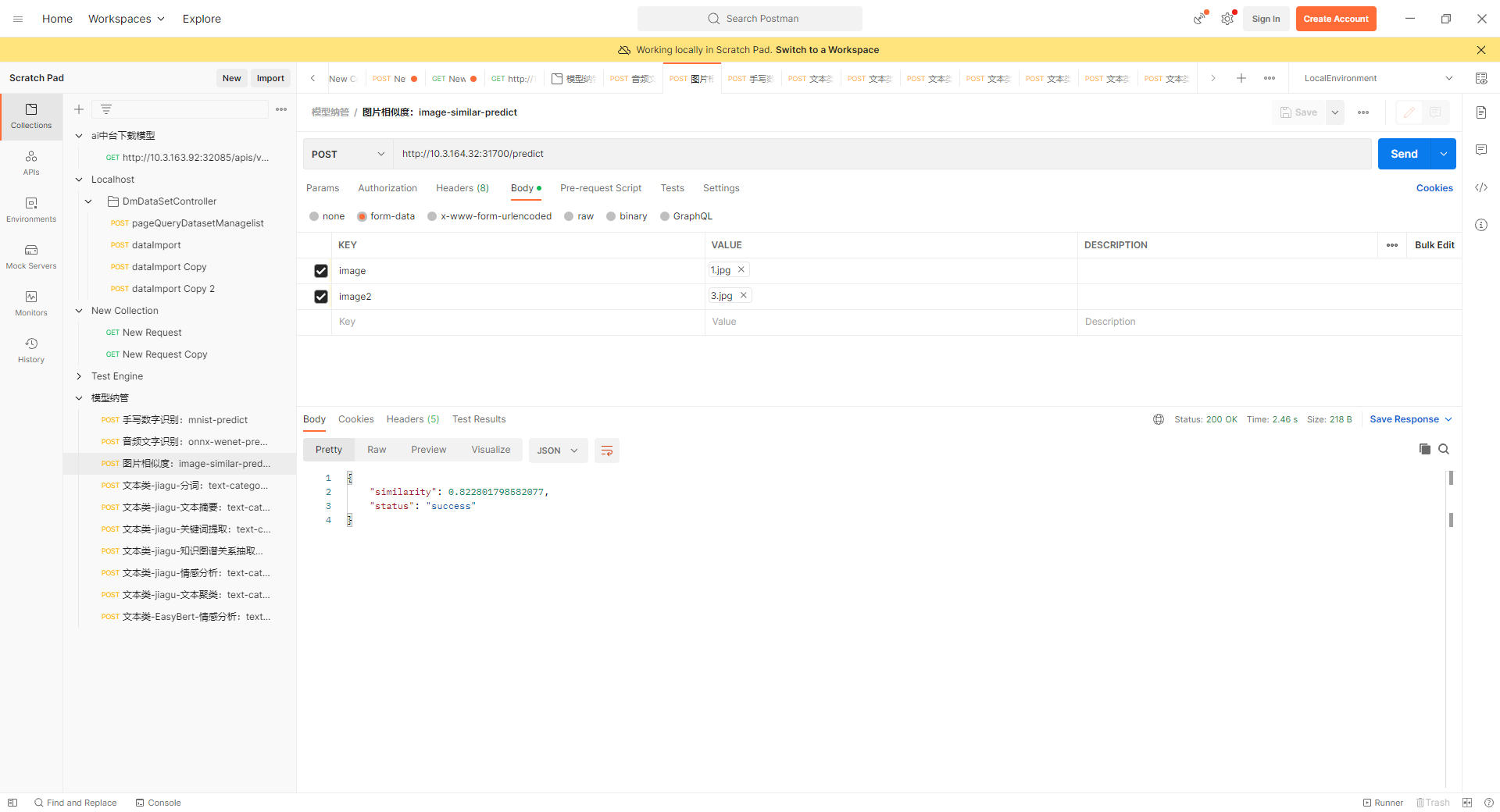Click the Import button
The height and width of the screenshot is (812, 1500).
pyautogui.click(x=270, y=78)
